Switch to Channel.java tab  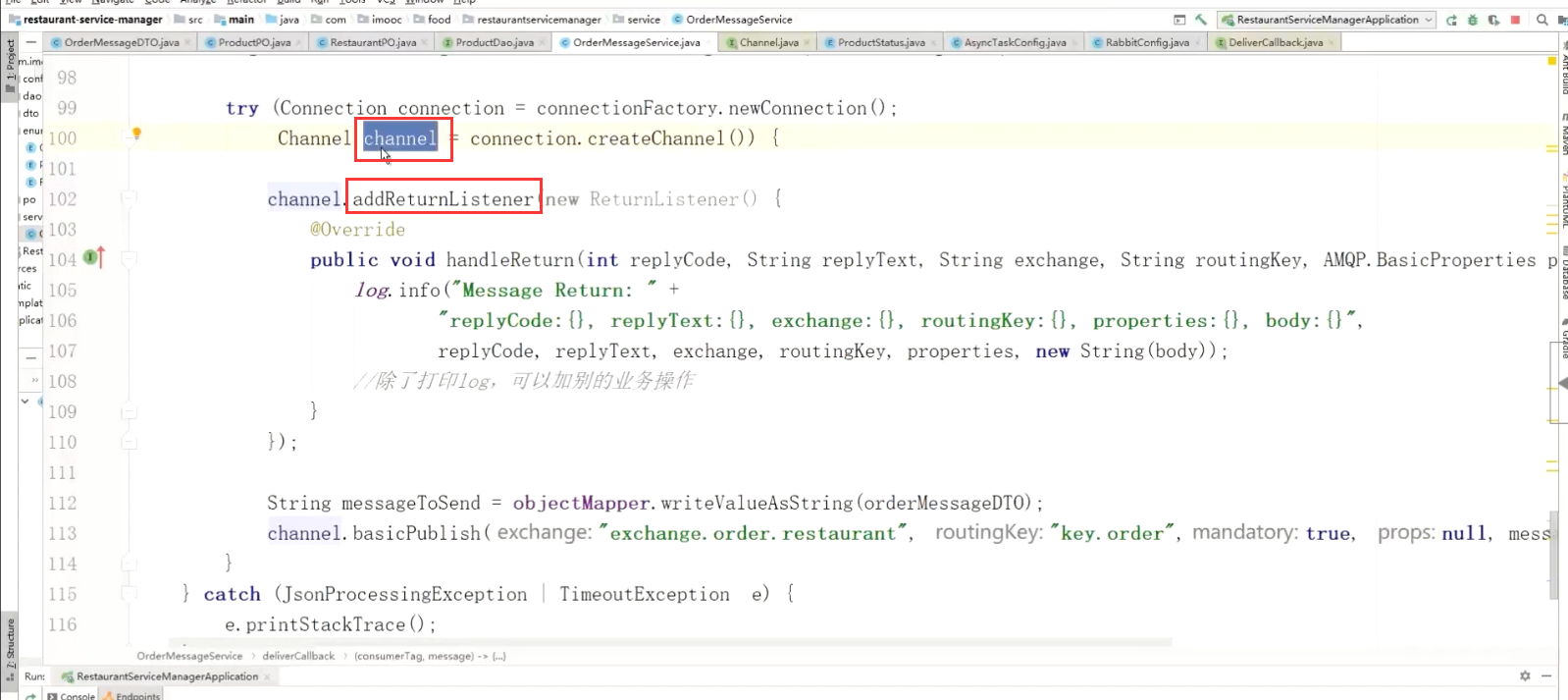[768, 42]
